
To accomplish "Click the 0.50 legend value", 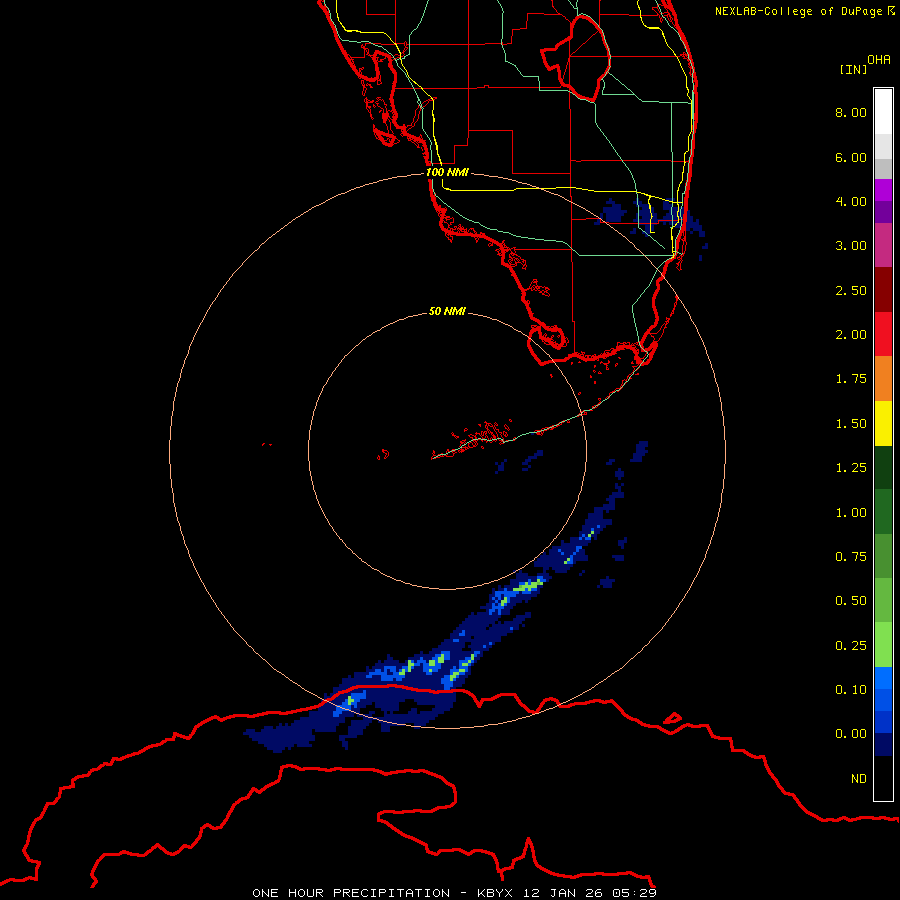I will [x=851, y=601].
